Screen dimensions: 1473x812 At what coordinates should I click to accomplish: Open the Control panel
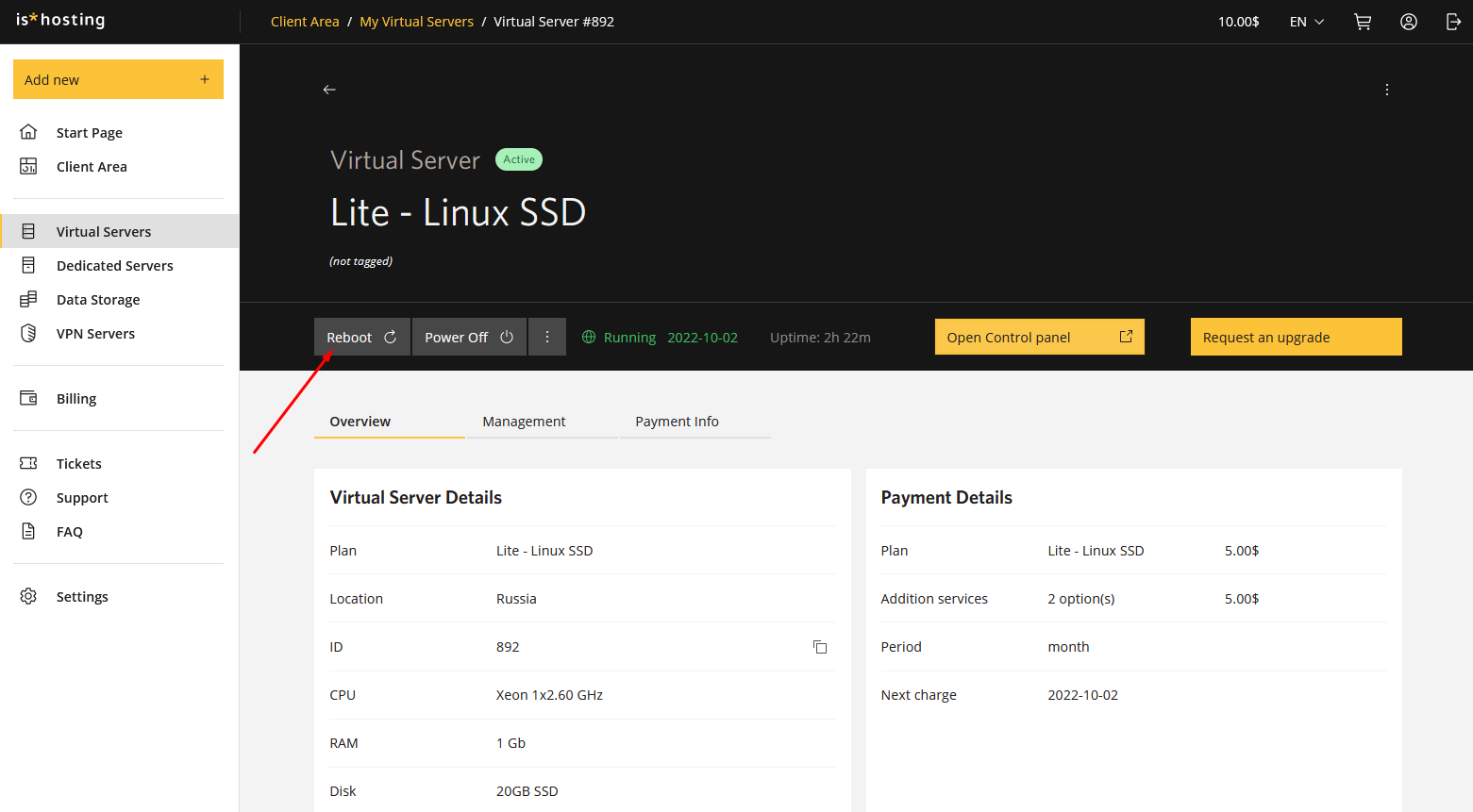[1038, 337]
